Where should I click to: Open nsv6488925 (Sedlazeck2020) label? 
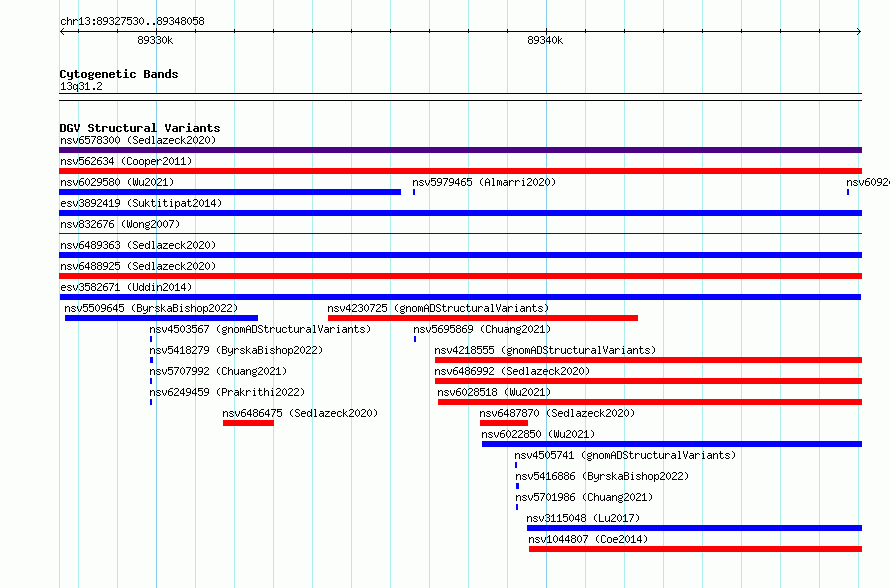click(x=138, y=266)
